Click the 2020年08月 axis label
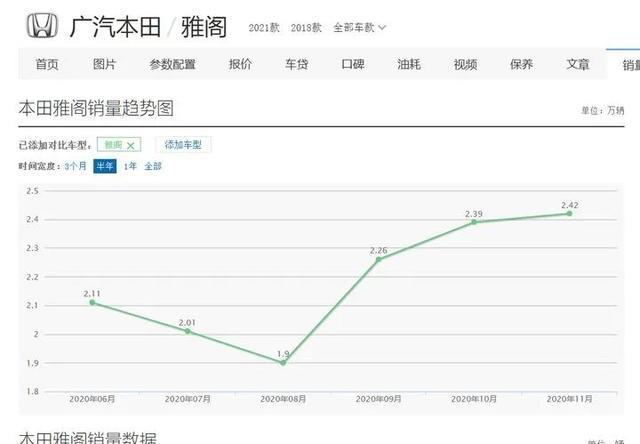Viewport: 640px width, 444px height. [283, 399]
